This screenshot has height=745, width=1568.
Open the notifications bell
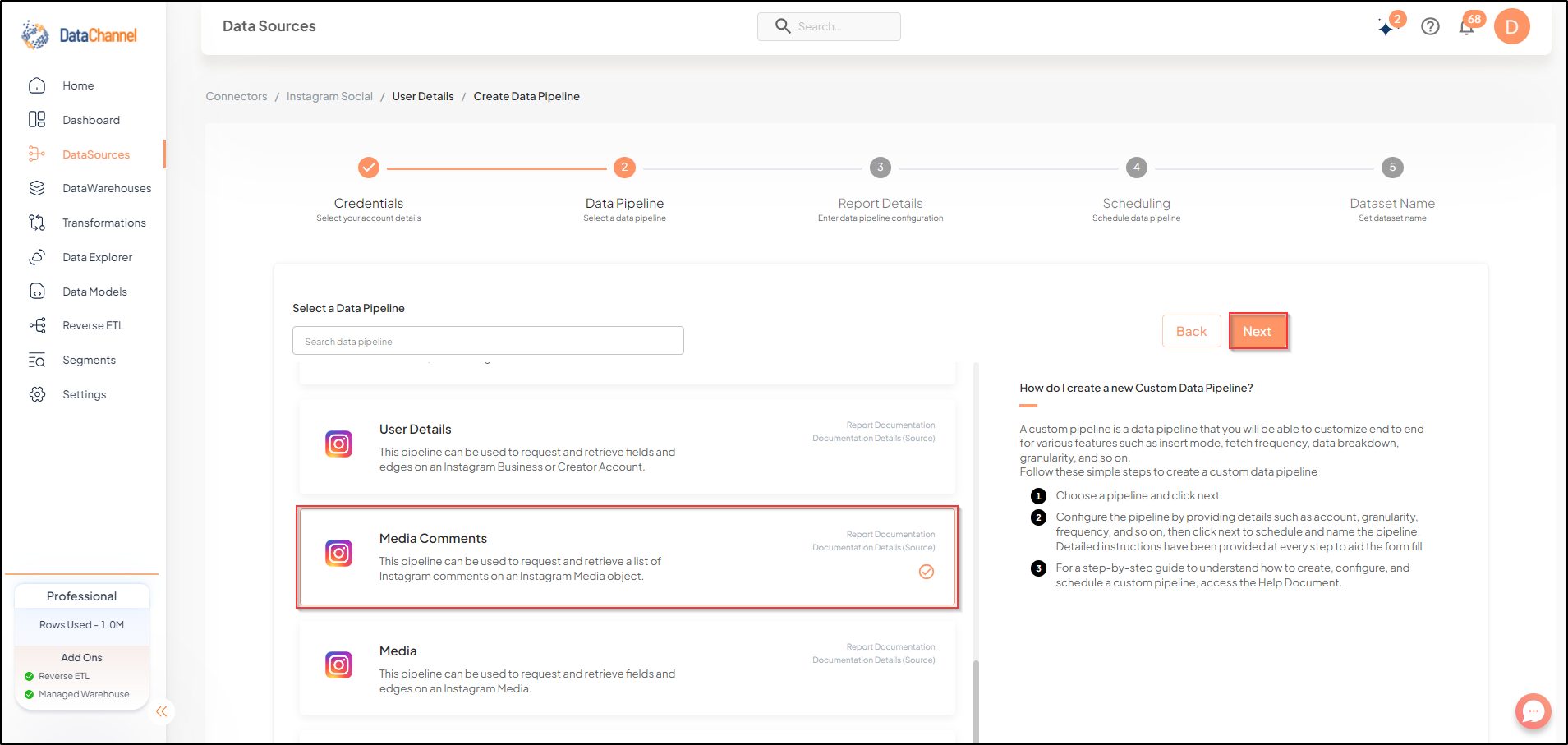[1466, 27]
